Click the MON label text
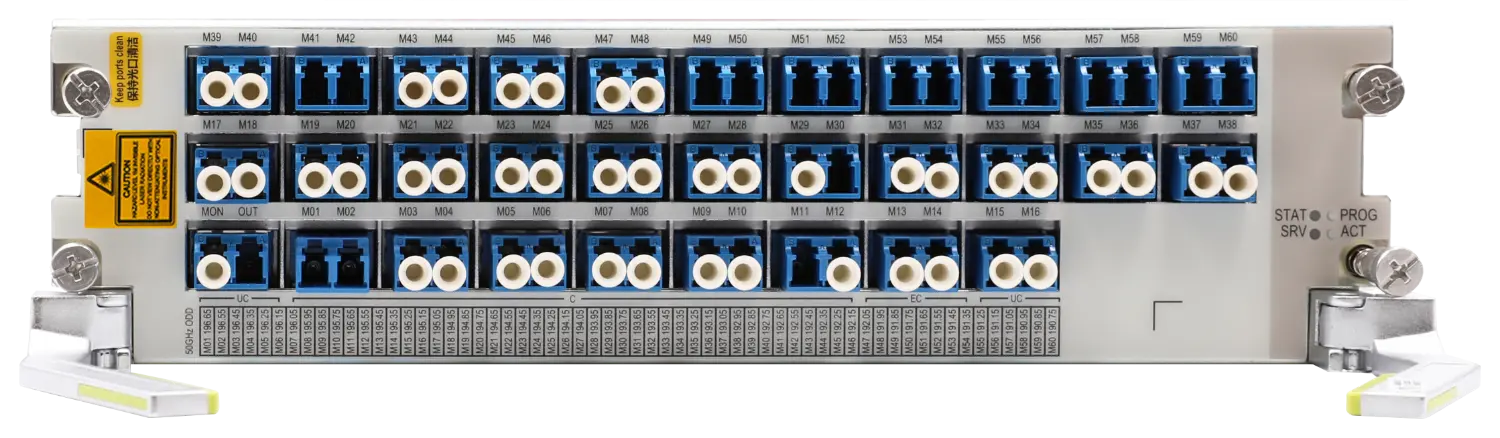 (x=211, y=212)
